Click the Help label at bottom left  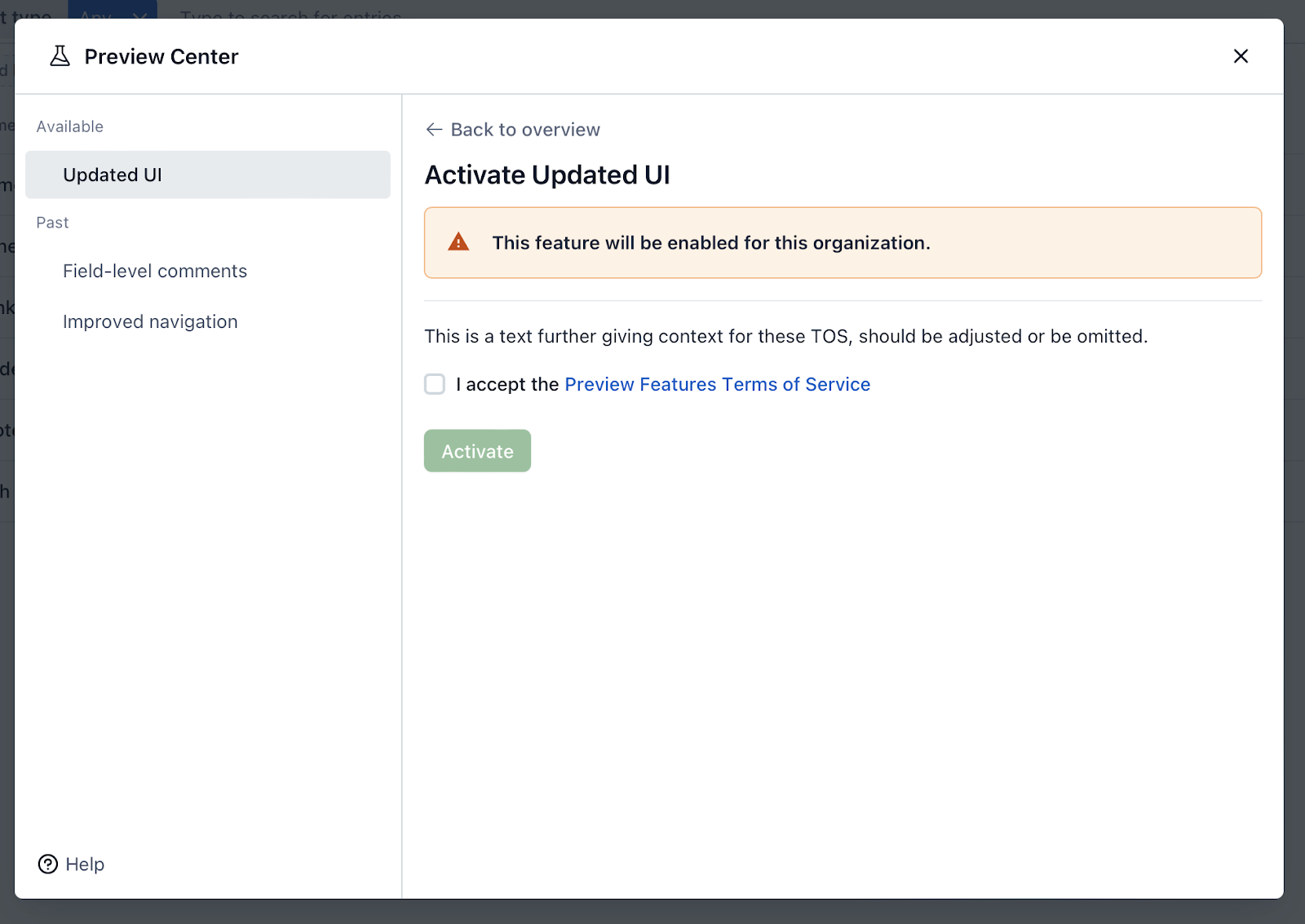(84, 864)
